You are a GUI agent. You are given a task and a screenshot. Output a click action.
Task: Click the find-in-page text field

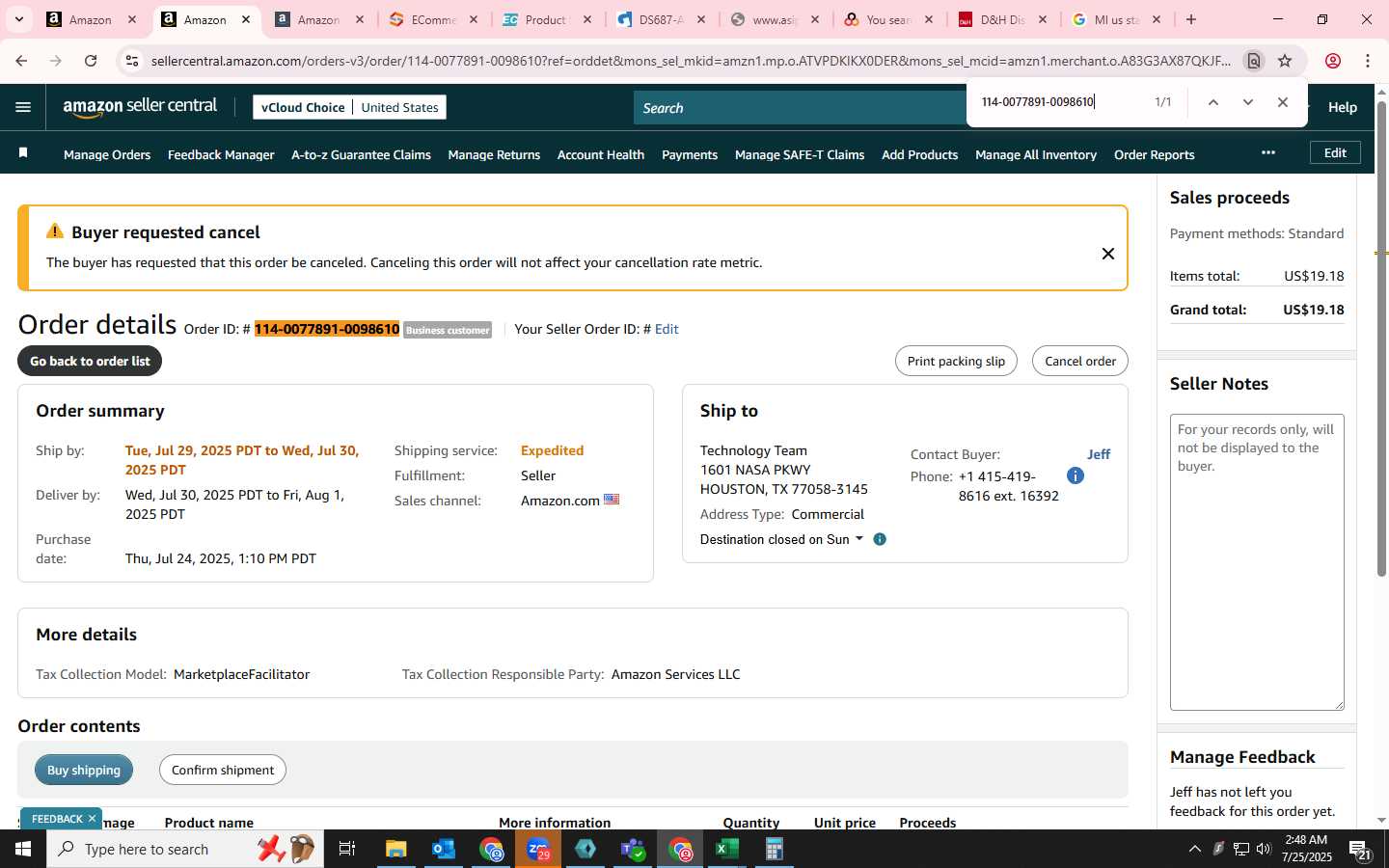coord(1061,101)
